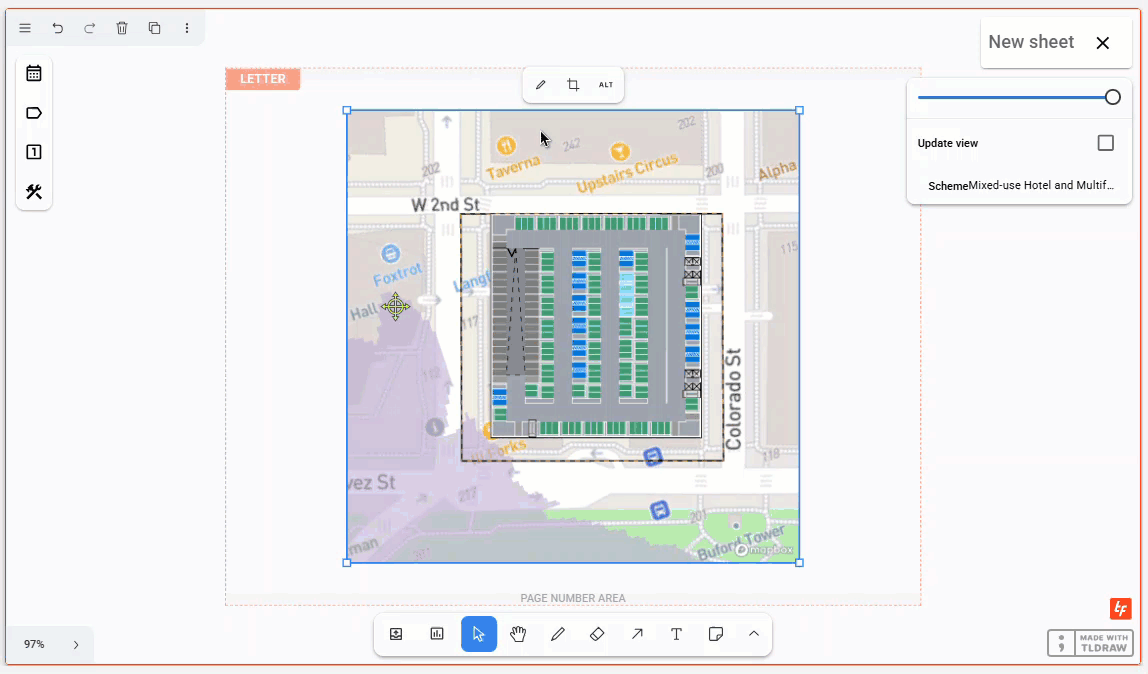Screen dimensions: 1148x674
Task: Select the hand pan tool
Action: [518, 634]
